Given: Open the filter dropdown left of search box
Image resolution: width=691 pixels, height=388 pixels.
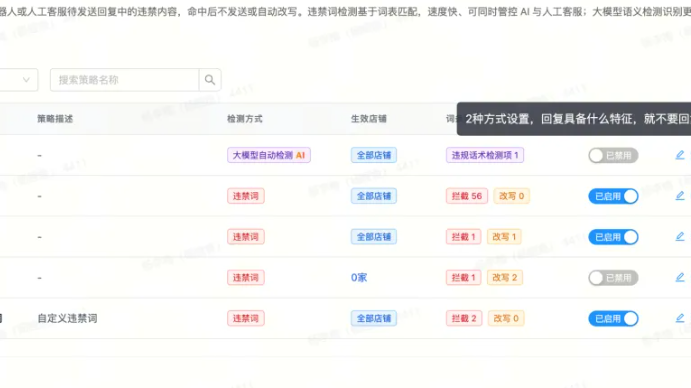Looking at the screenshot, I should tap(19, 80).
